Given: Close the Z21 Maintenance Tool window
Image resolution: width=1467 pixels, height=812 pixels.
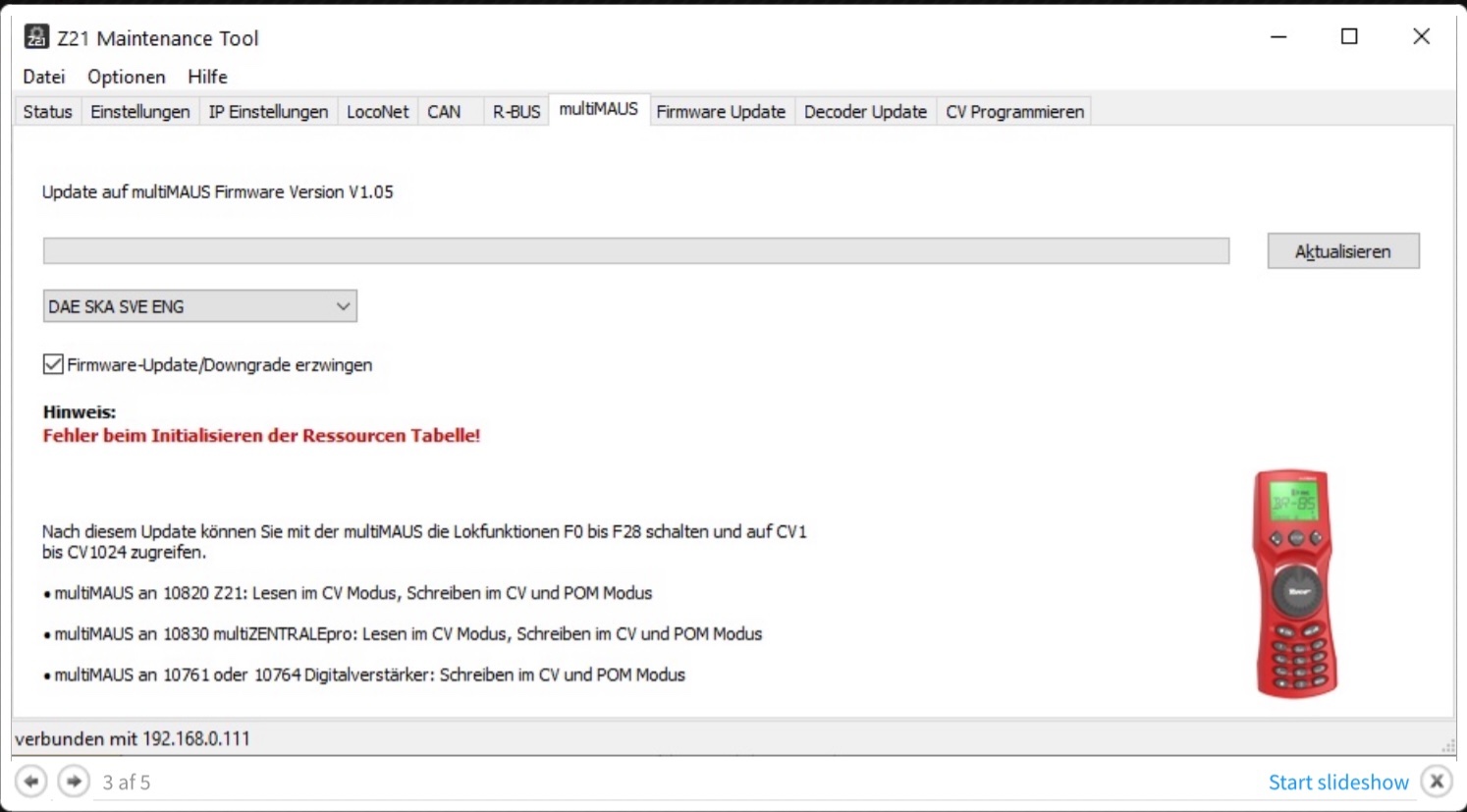Looking at the screenshot, I should [1421, 37].
